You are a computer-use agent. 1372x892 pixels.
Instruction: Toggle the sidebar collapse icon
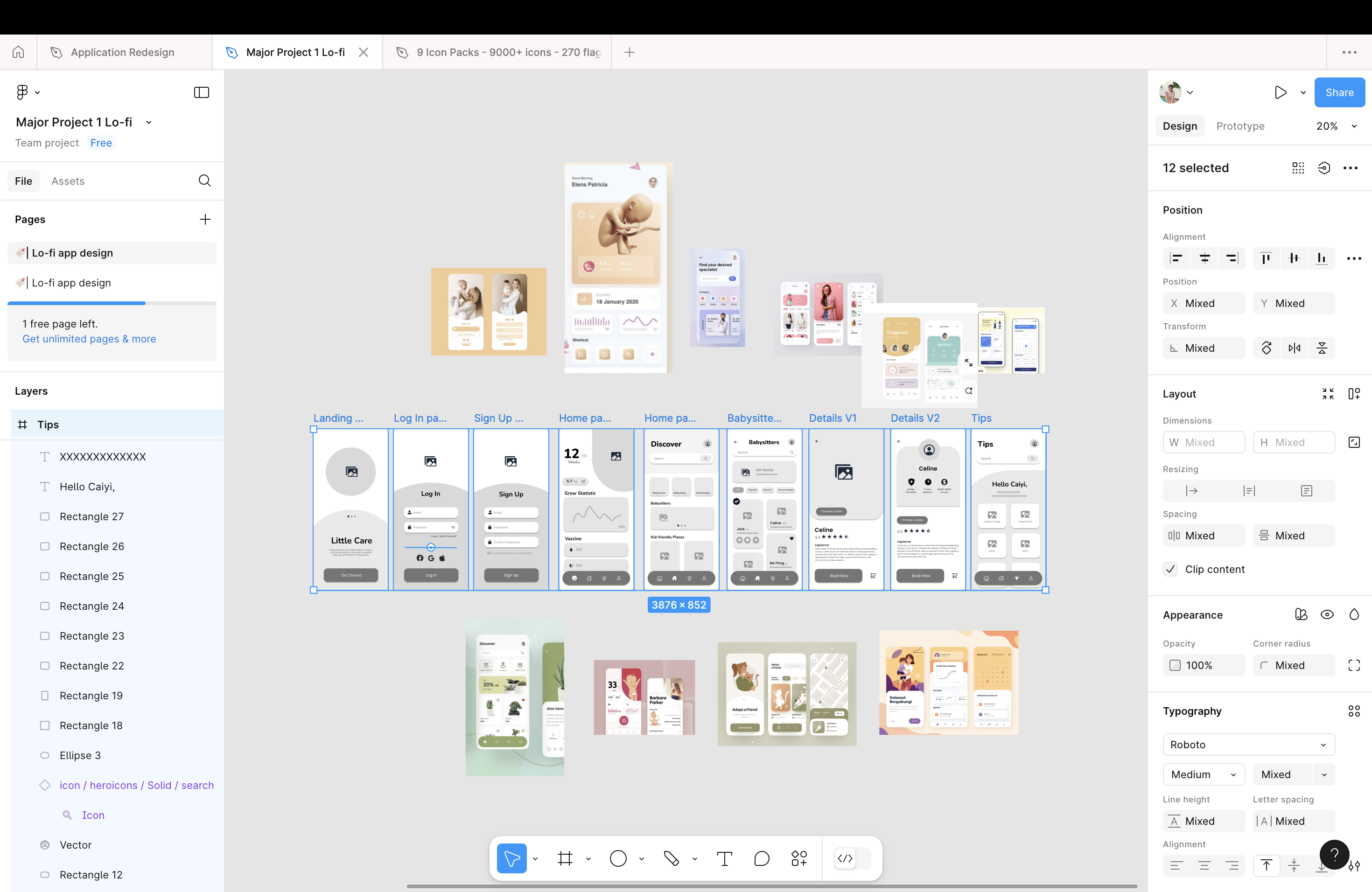[201, 93]
